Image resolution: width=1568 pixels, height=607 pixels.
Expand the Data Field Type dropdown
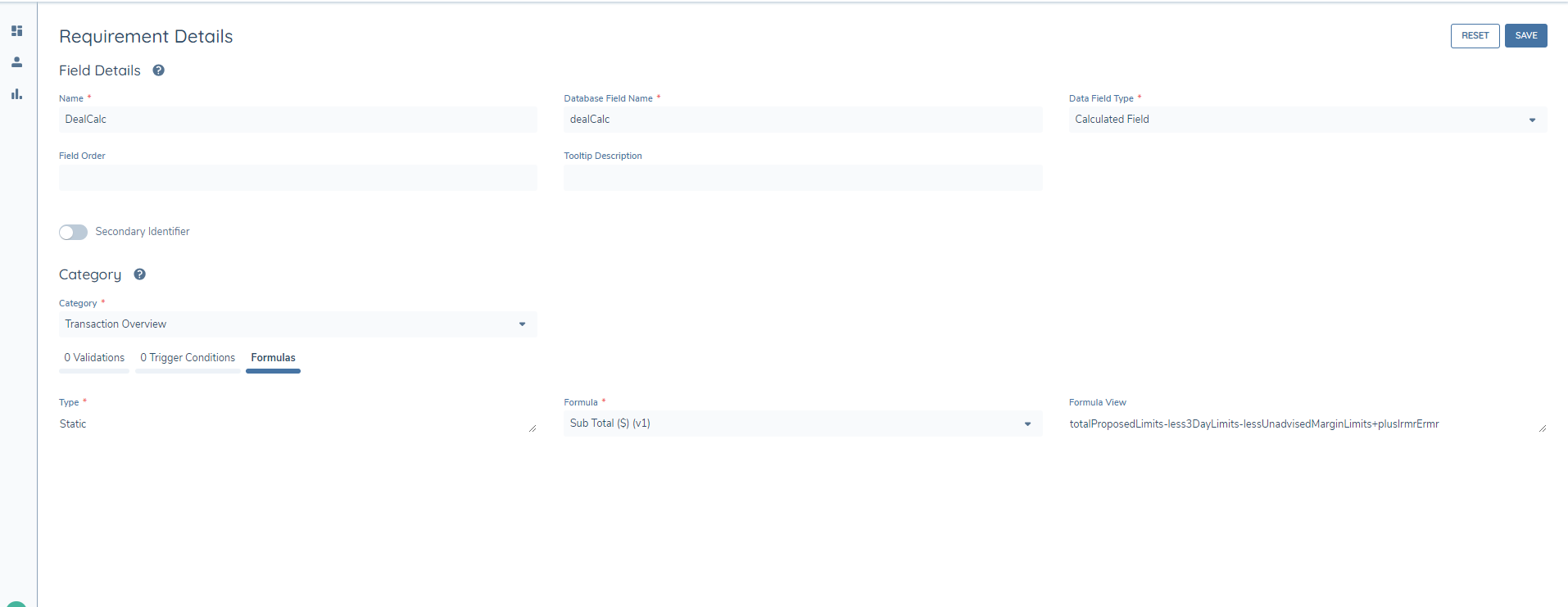point(1307,120)
